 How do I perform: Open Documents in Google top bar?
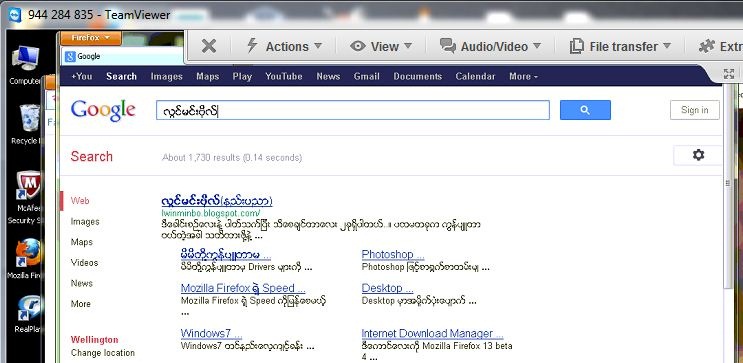click(x=417, y=76)
